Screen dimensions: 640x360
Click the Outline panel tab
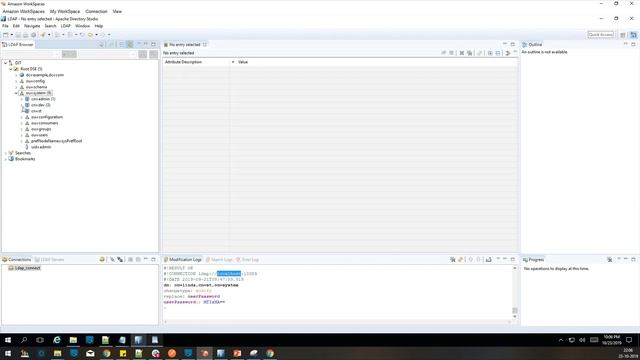(x=532, y=44)
